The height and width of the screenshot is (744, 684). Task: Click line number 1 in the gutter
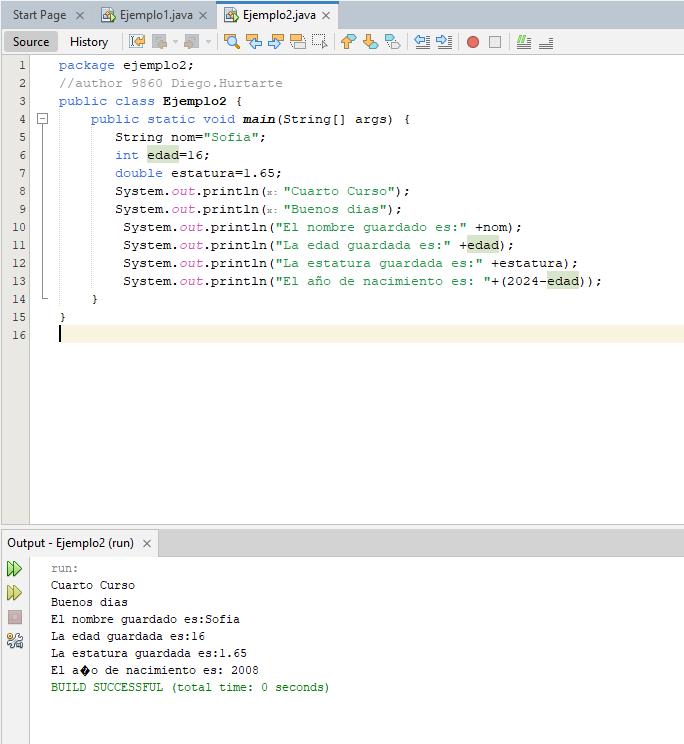(x=22, y=65)
